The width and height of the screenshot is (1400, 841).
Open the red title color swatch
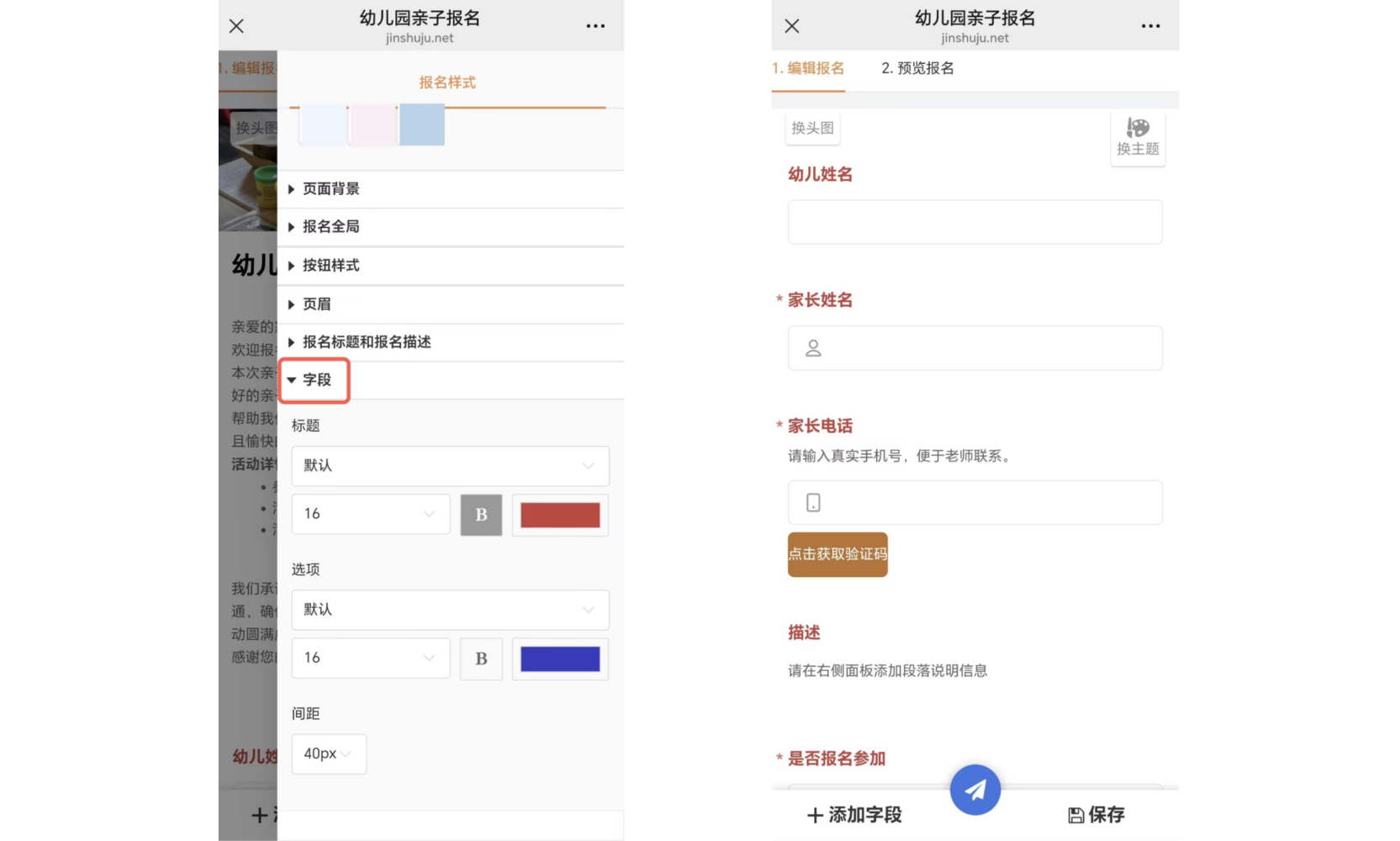click(x=560, y=515)
